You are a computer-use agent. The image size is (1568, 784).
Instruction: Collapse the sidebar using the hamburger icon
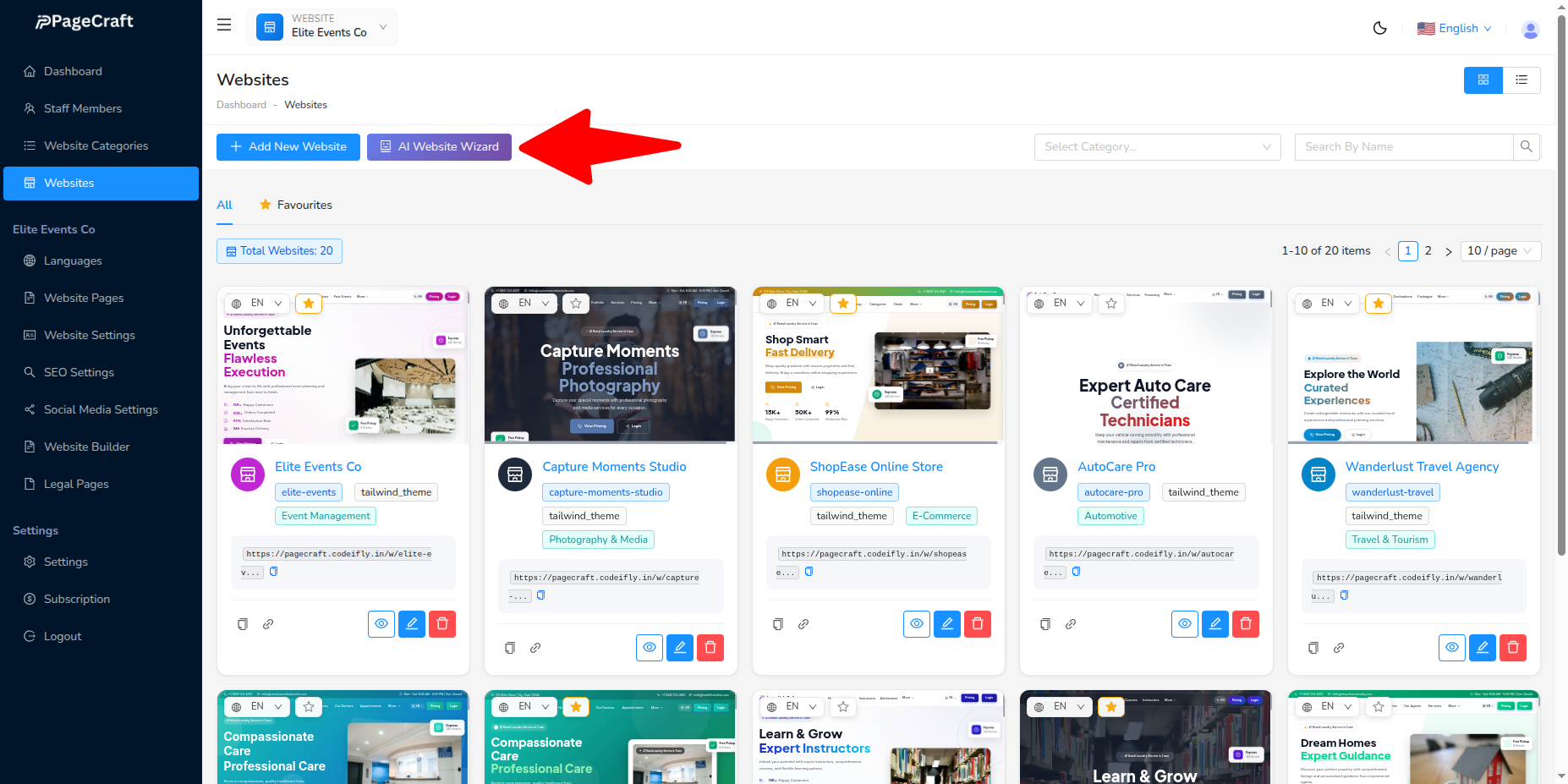[223, 25]
